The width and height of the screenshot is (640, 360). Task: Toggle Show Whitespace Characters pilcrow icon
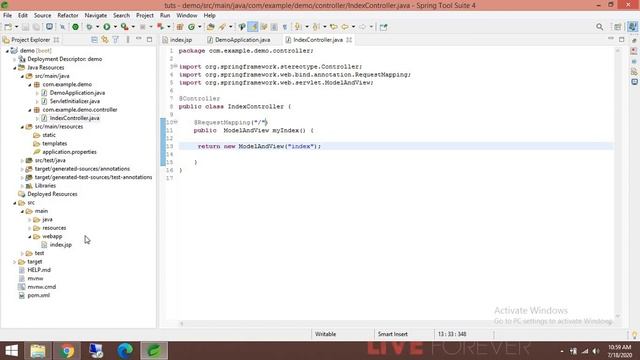[284, 27]
